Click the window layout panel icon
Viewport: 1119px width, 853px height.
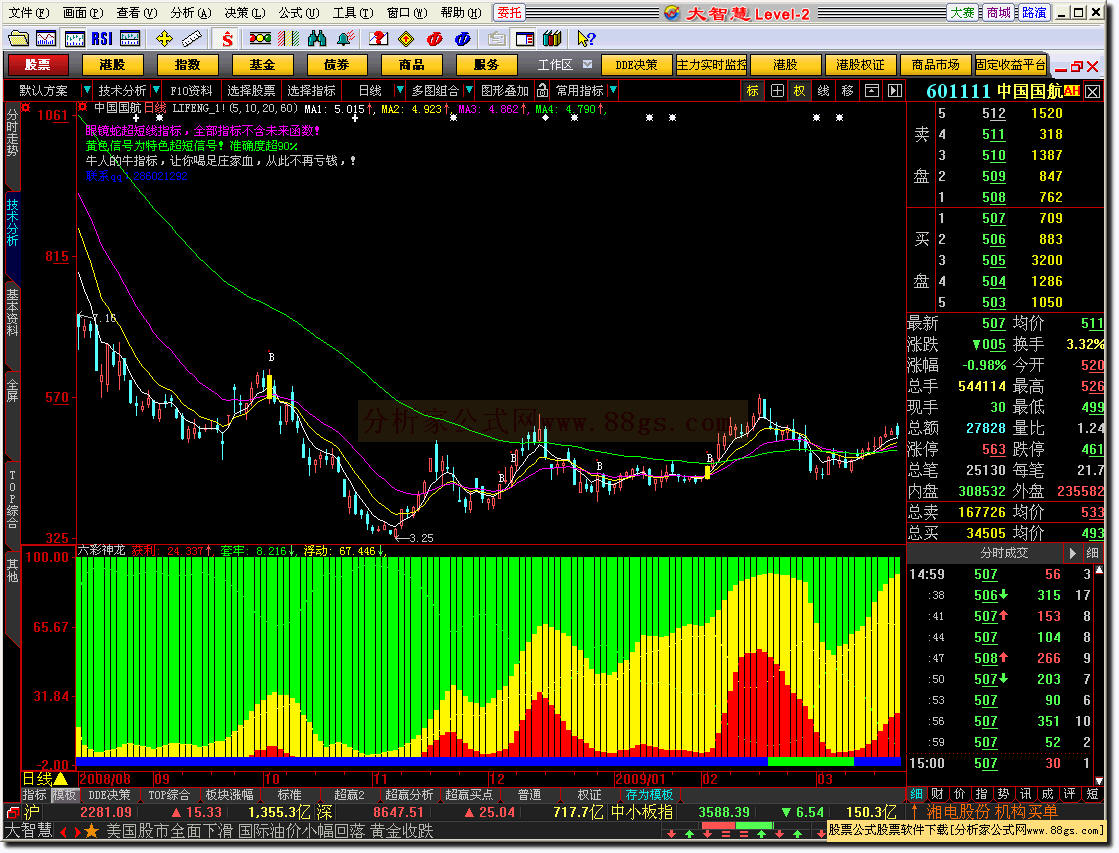[525, 39]
